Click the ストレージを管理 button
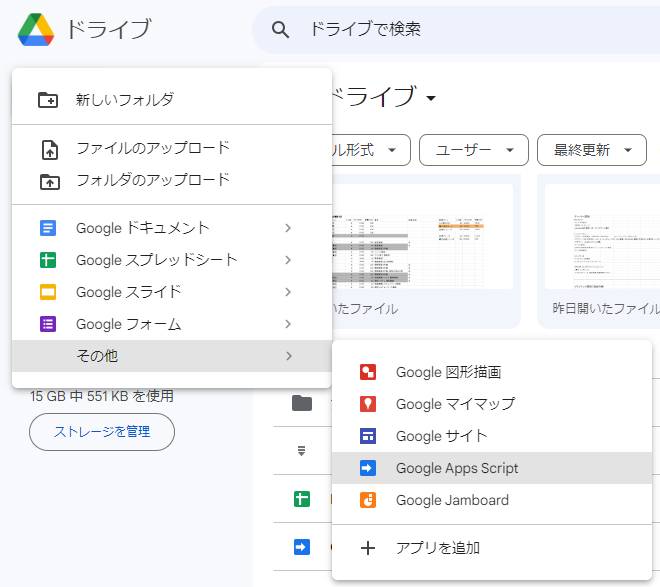This screenshot has height=587, width=660. (x=102, y=432)
